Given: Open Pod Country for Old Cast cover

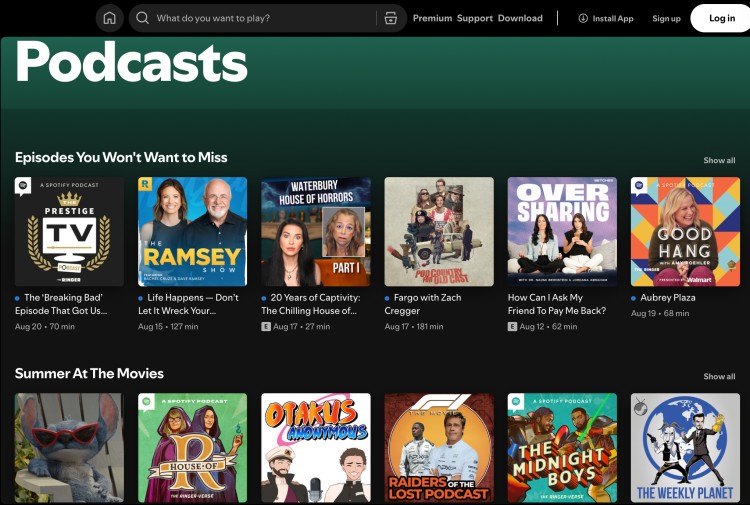Looking at the screenshot, I should coord(439,232).
